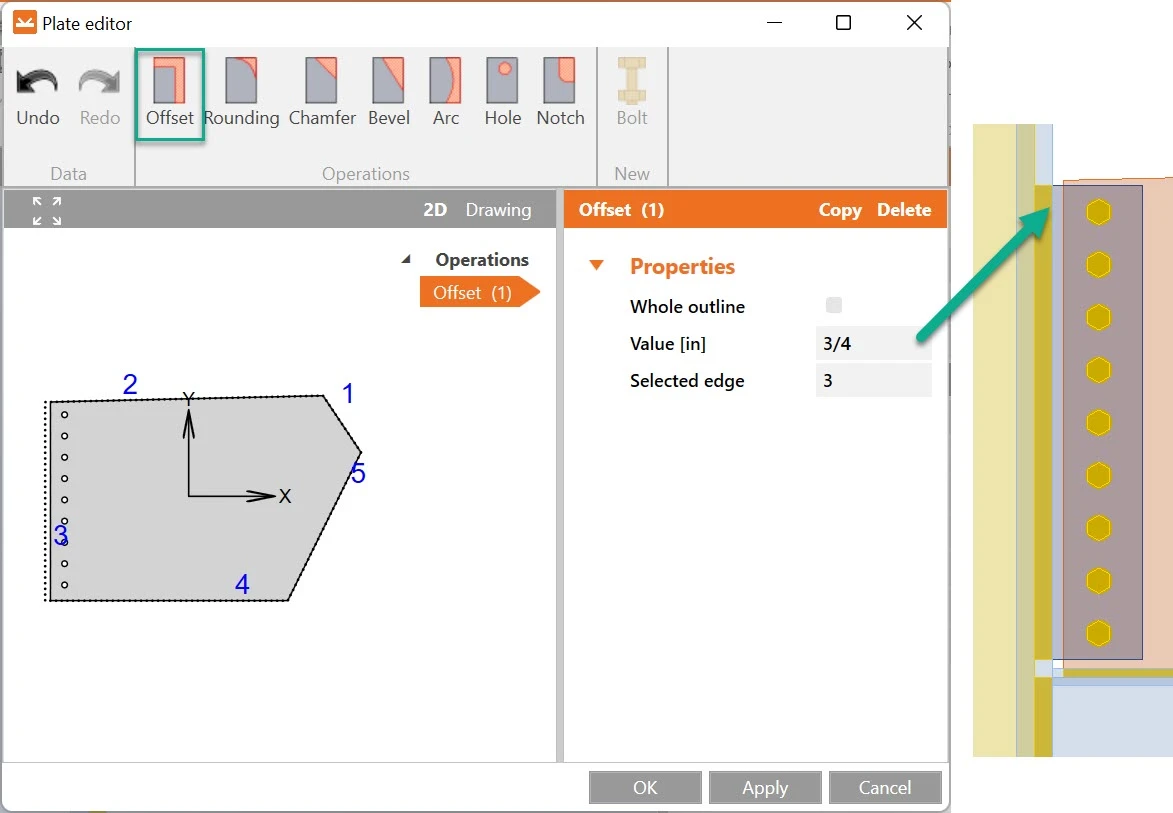The image size is (1173, 813).
Task: Switch to the Drawing tab
Action: coord(498,209)
